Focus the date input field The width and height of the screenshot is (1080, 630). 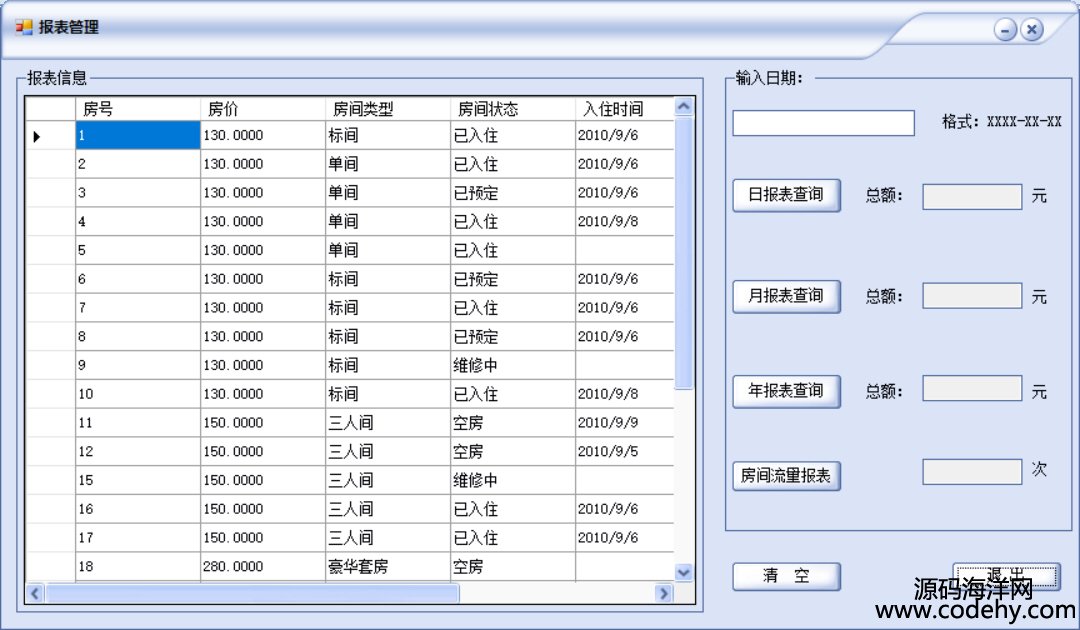pyautogui.click(x=823, y=123)
